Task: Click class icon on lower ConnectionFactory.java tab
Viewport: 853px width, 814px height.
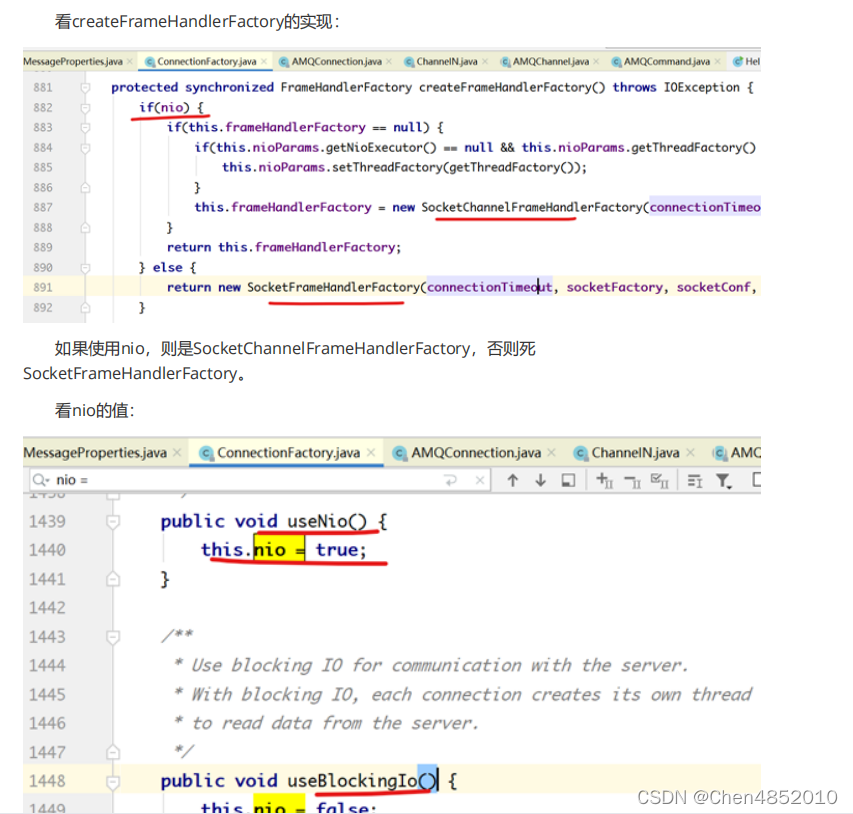Action: (x=206, y=453)
